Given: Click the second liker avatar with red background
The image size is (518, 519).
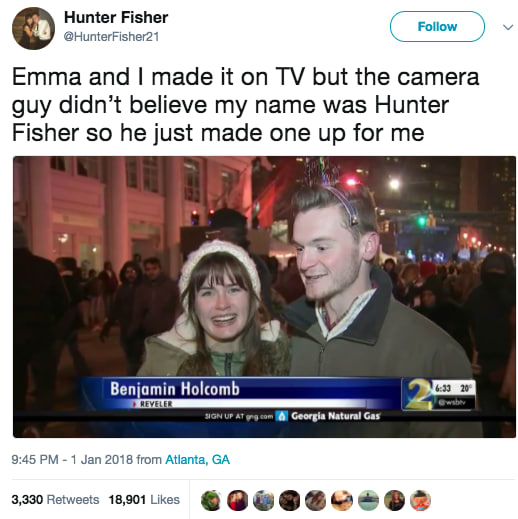Looking at the screenshot, I should tap(237, 500).
